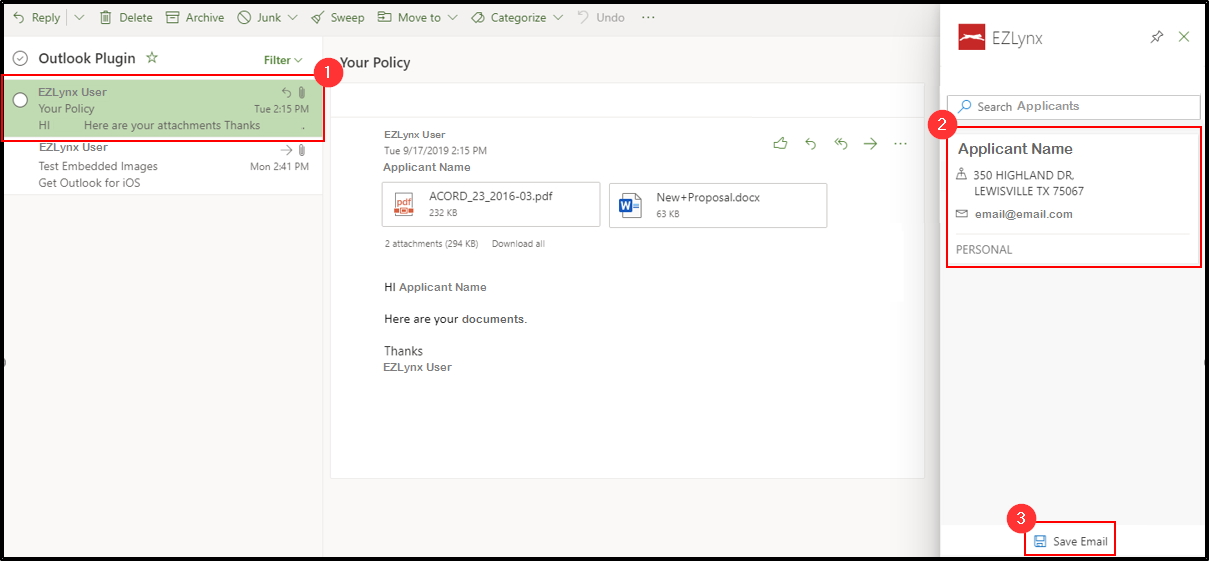Screen dimensions: 1209x561
Task: Click the Your Policy subject heading
Action: pos(375,62)
